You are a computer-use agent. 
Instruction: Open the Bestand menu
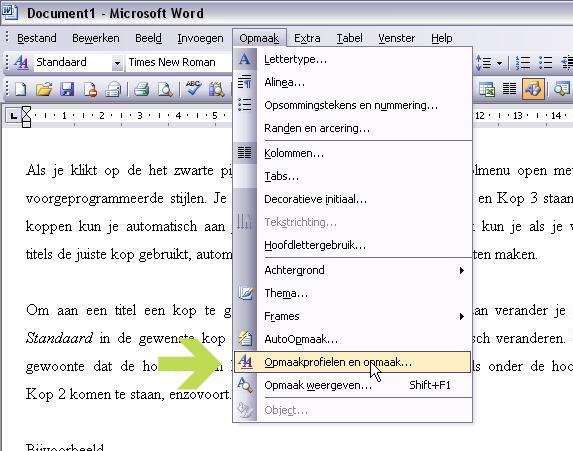coord(37,38)
